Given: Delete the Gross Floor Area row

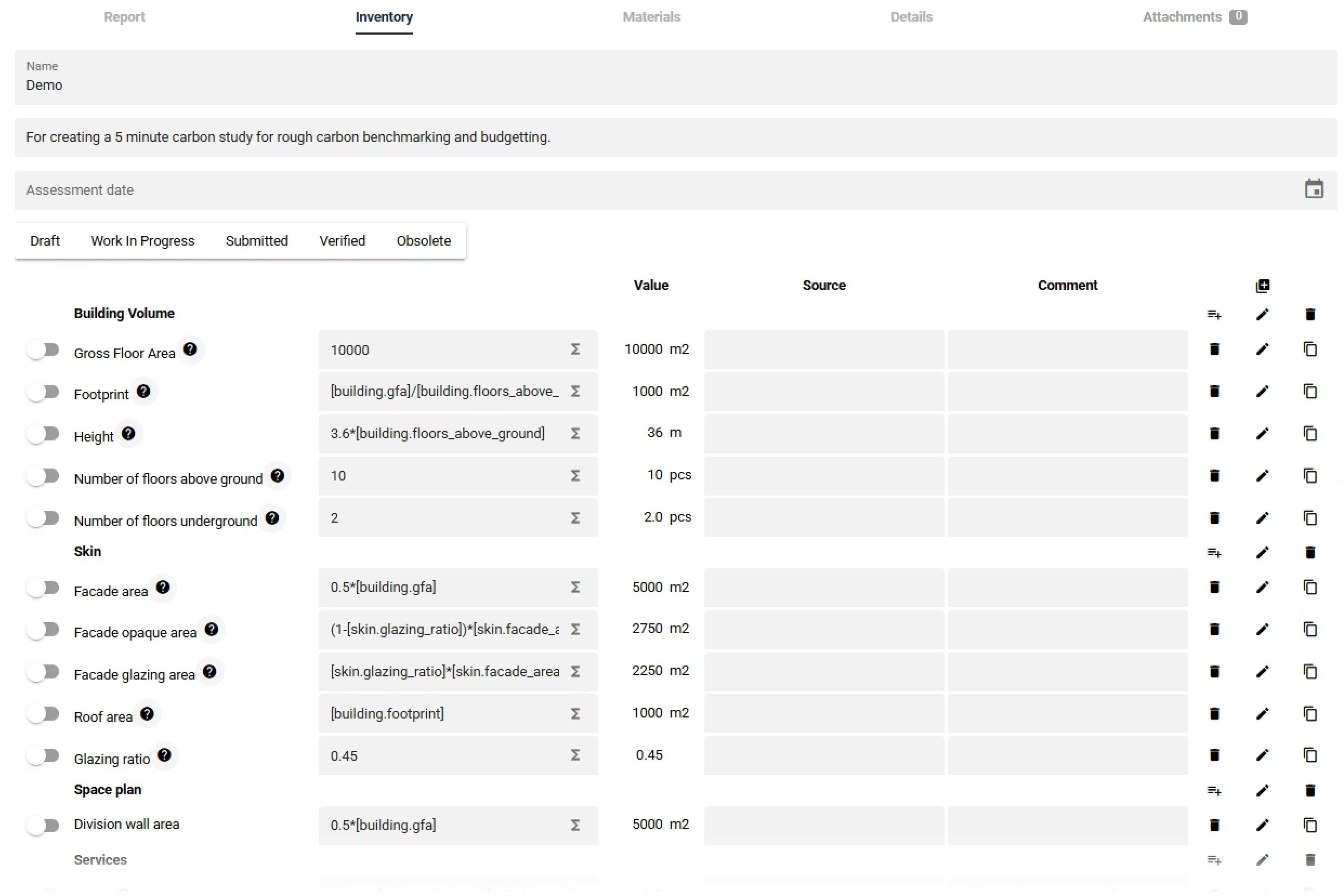Looking at the screenshot, I should pyautogui.click(x=1214, y=349).
